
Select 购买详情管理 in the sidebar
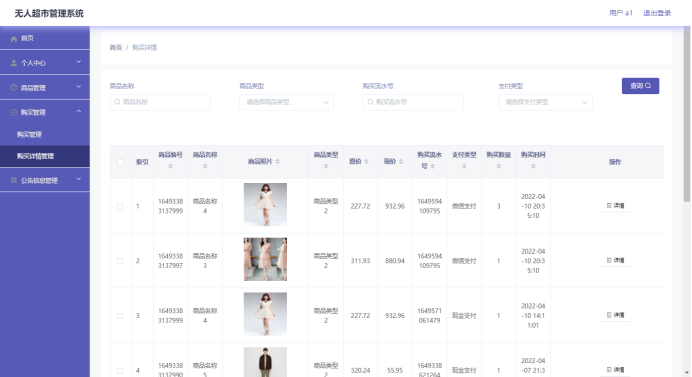(x=45, y=156)
